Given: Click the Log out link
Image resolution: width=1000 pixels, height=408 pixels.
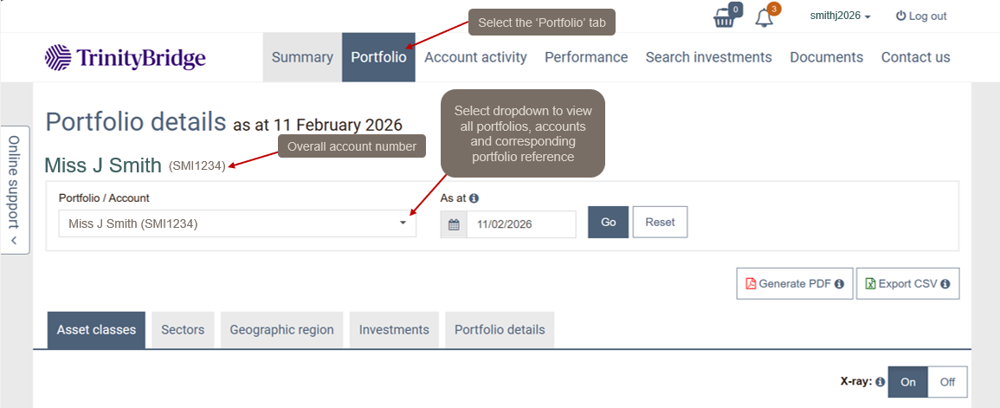Looking at the screenshot, I should point(921,16).
